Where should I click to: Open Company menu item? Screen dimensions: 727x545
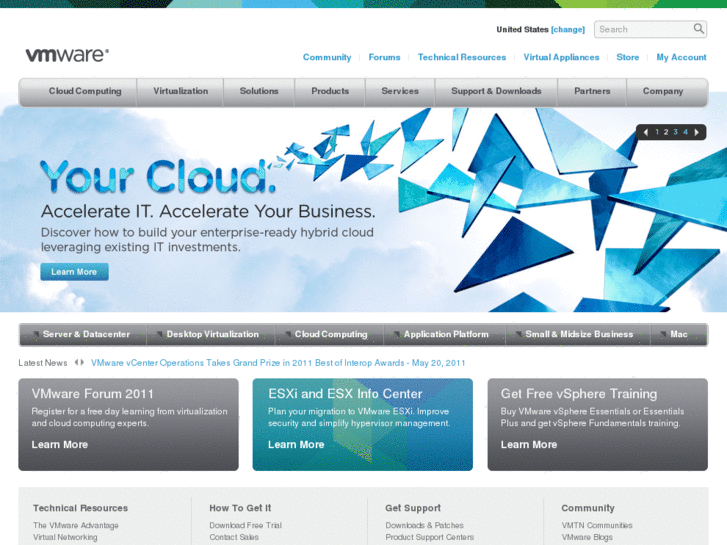click(x=663, y=91)
